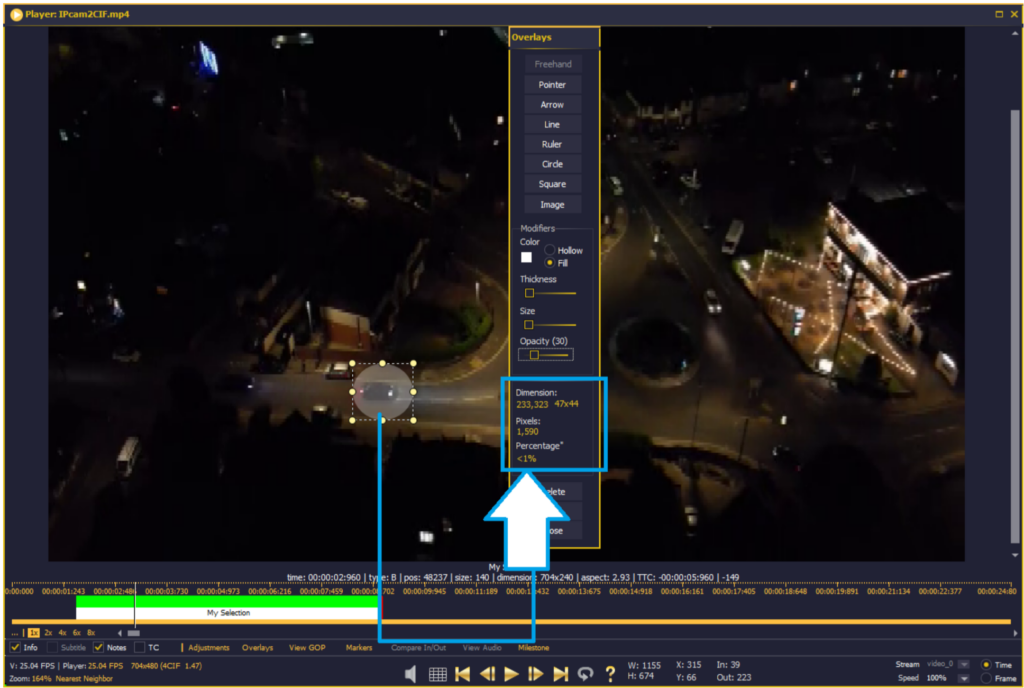
Task: Click the green My Selection timeline bar
Action: pyautogui.click(x=227, y=601)
